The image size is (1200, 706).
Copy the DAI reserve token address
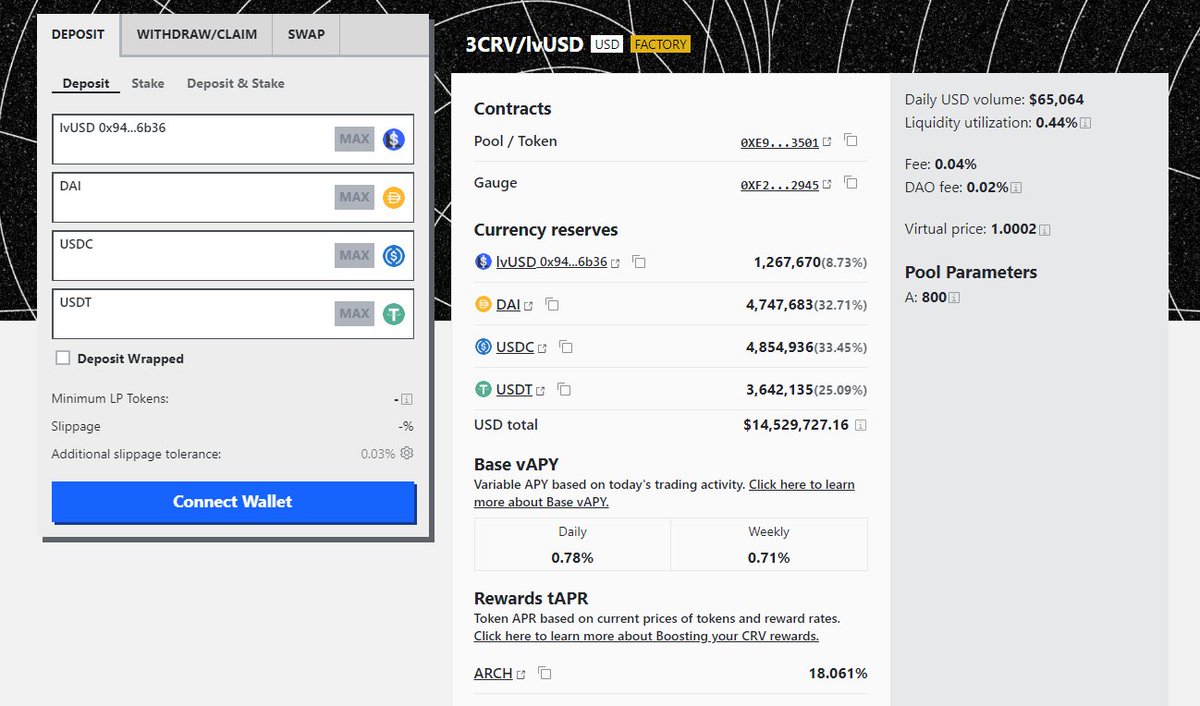click(x=552, y=304)
